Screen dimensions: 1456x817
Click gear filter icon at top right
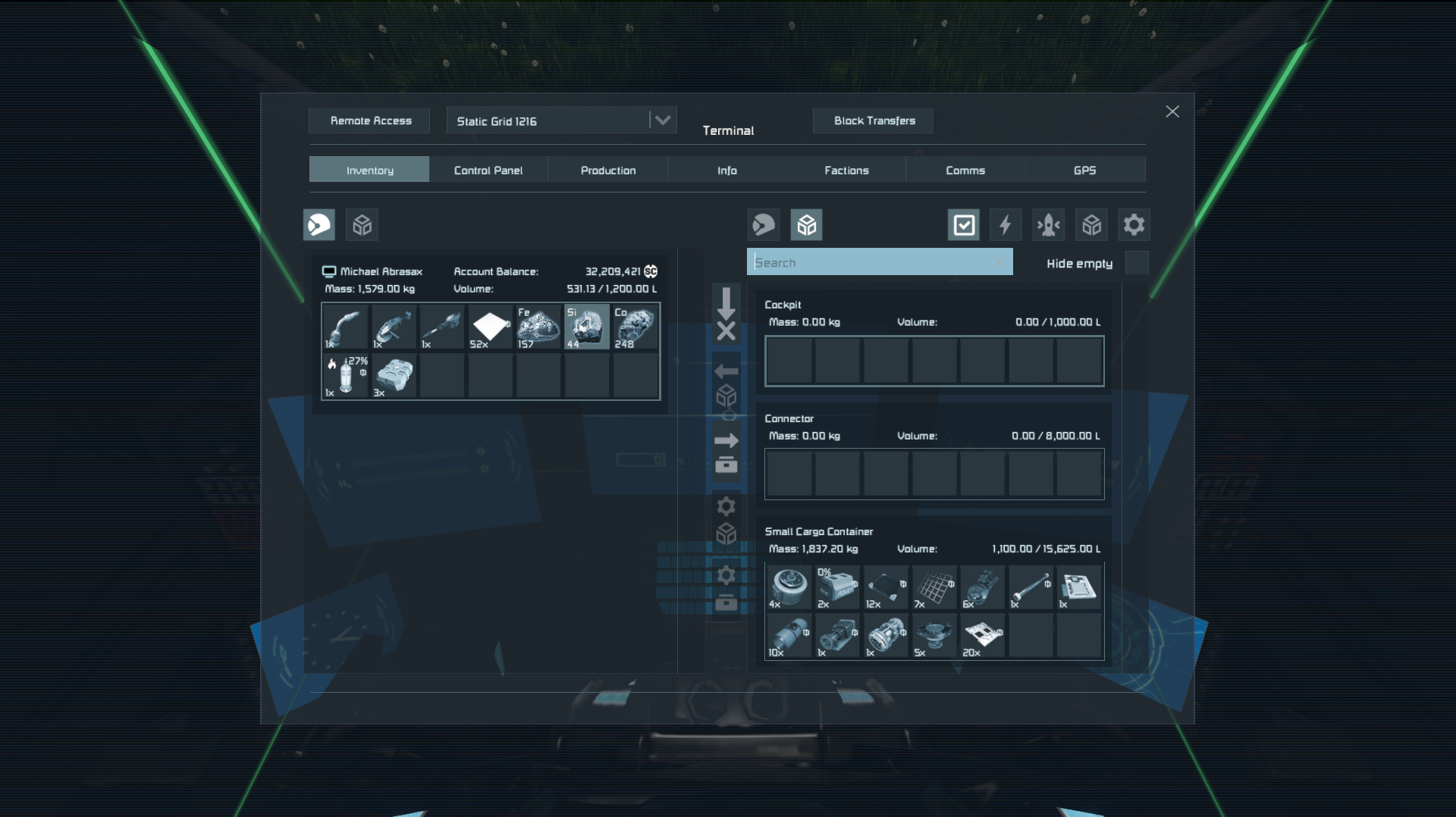pyautogui.click(x=1134, y=225)
